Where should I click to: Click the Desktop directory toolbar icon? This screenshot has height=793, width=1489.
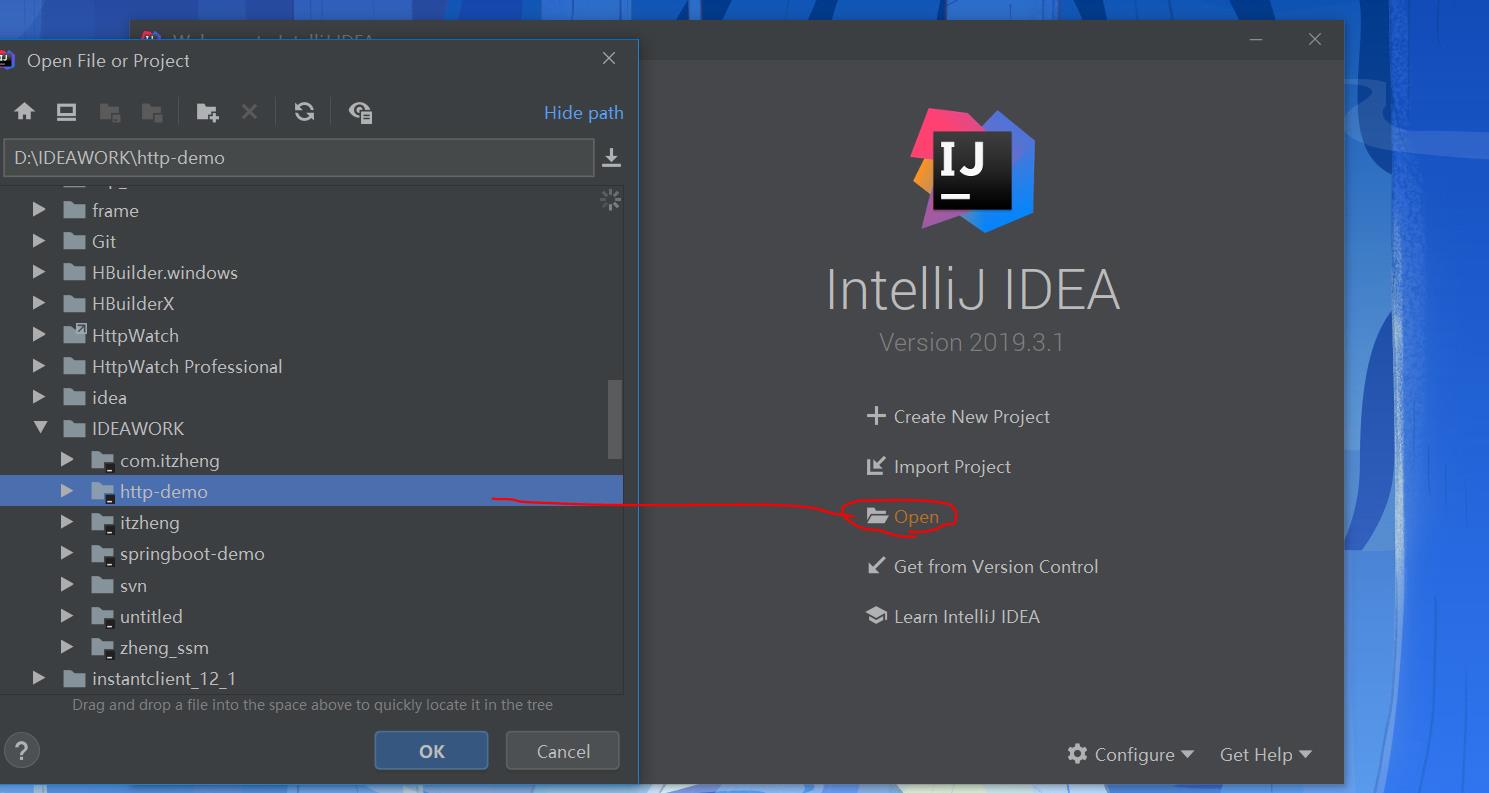click(x=67, y=112)
